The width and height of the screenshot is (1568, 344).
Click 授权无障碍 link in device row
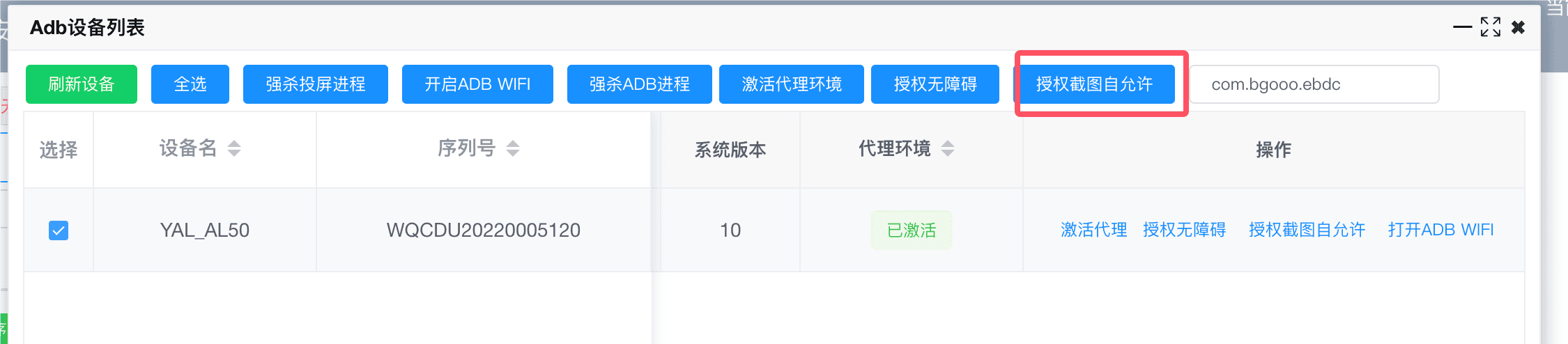(1185, 230)
